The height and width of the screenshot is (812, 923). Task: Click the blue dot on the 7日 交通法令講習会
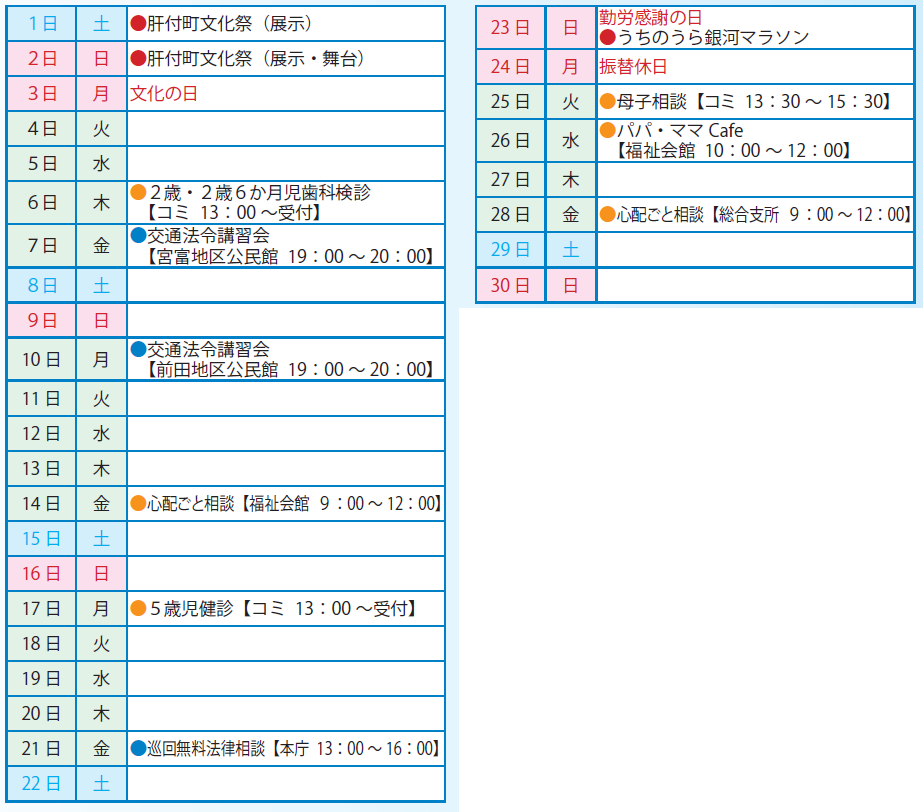[139, 236]
